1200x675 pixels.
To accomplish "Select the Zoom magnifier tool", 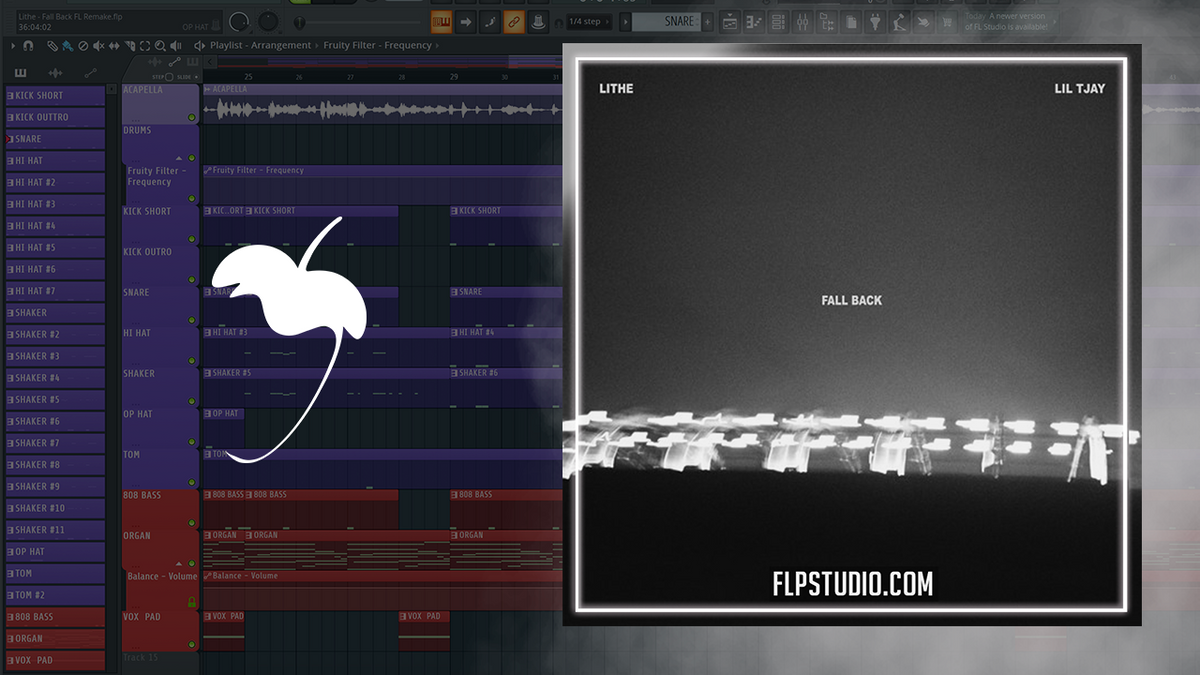I will point(160,45).
